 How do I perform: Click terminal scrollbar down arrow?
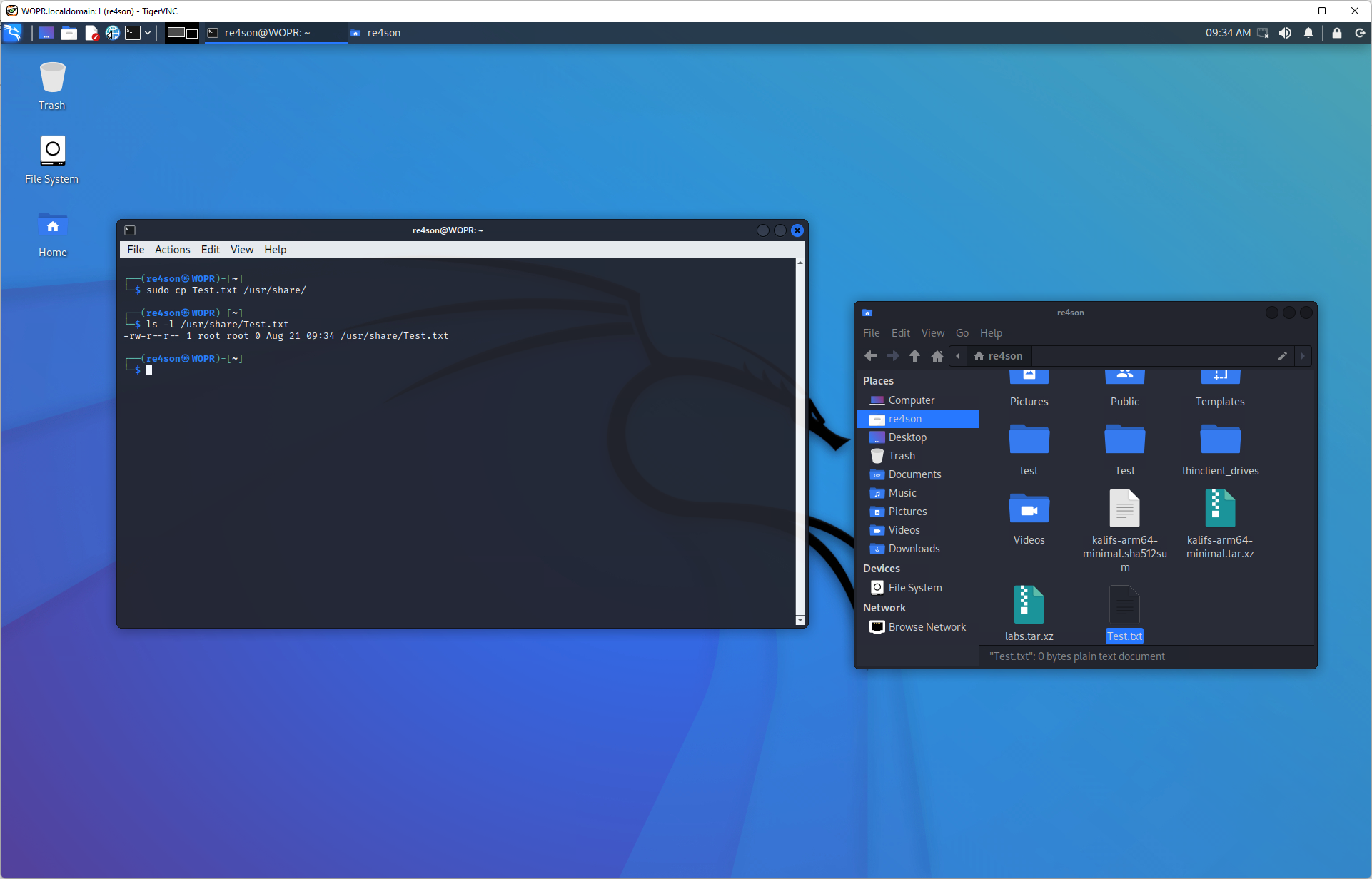pos(800,620)
